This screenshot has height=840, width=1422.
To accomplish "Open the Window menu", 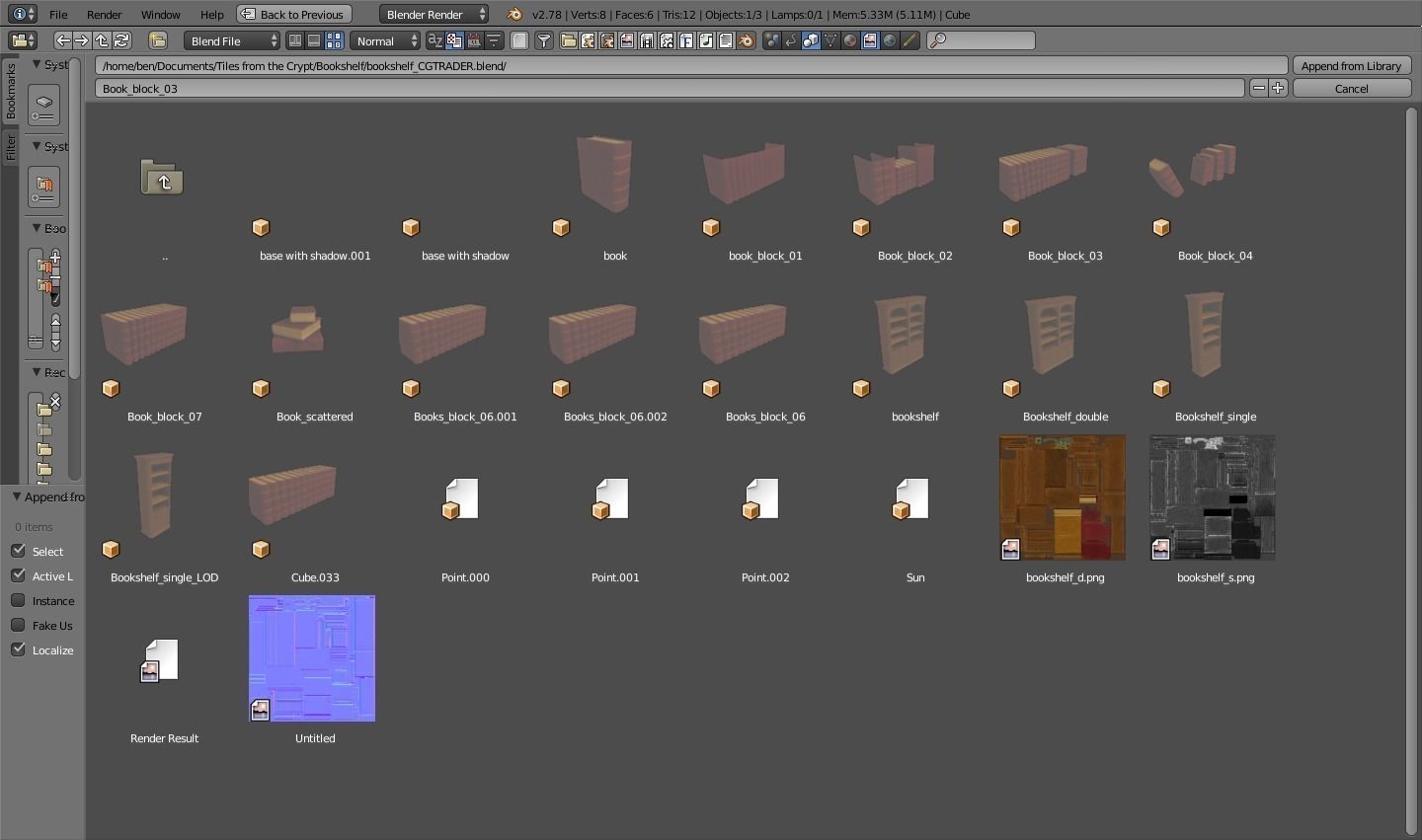I will 160,14.
